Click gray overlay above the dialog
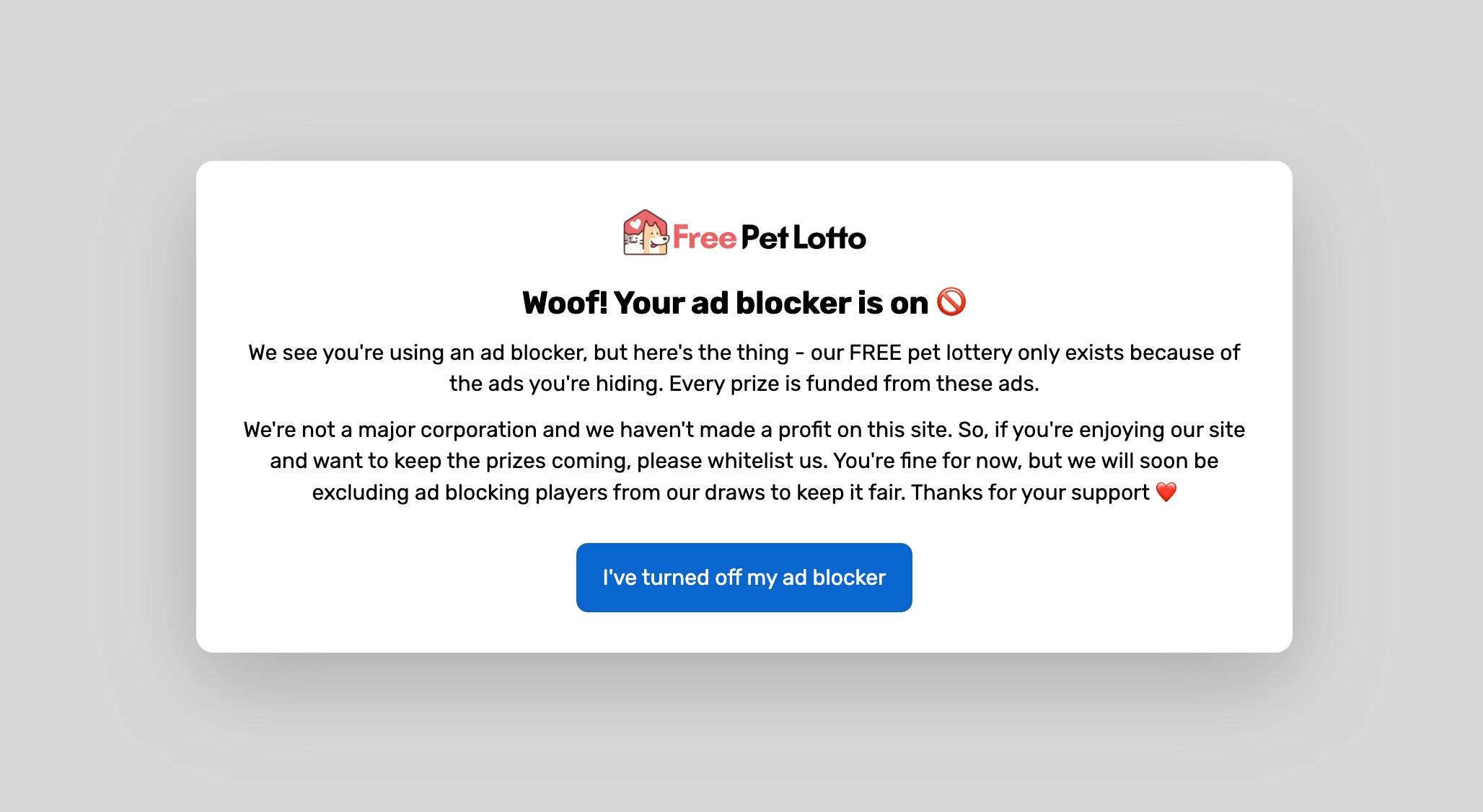Screen dimensions: 1483x812 click(x=741, y=79)
